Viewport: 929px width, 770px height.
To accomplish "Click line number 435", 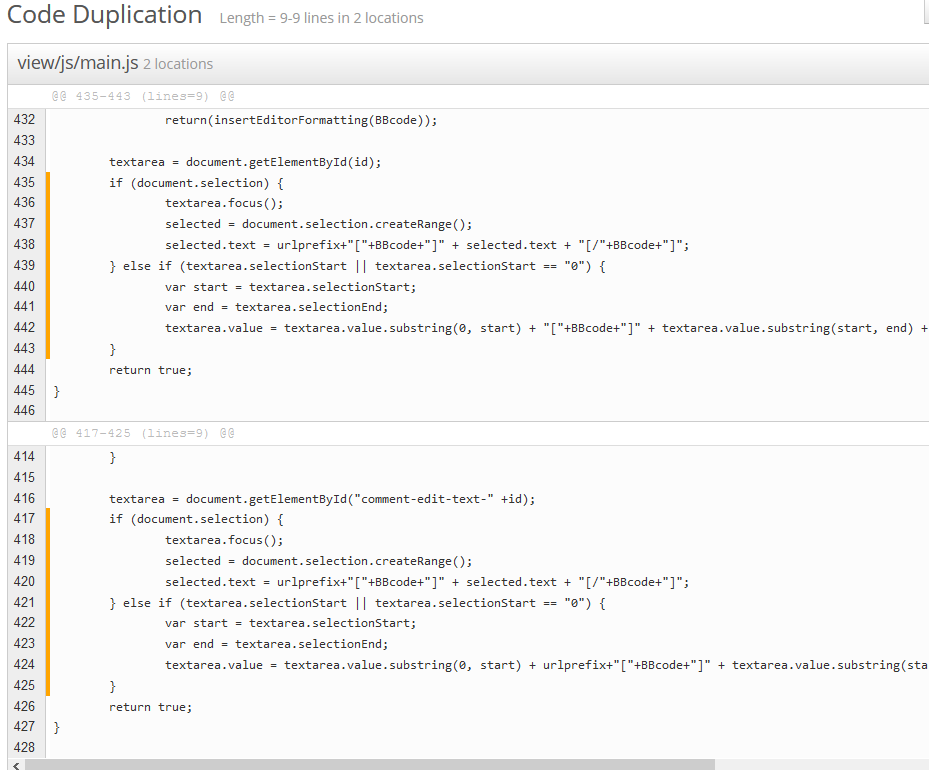I will click(x=25, y=182).
